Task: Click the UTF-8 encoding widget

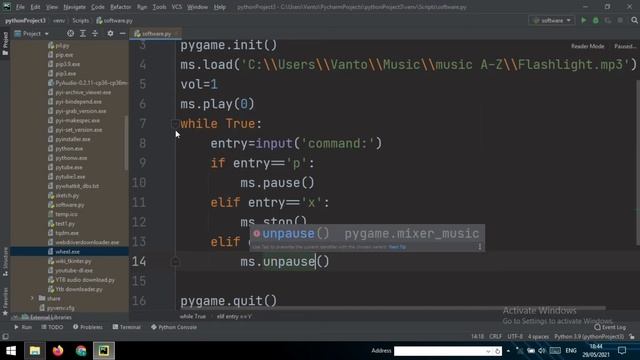Action: (515, 337)
